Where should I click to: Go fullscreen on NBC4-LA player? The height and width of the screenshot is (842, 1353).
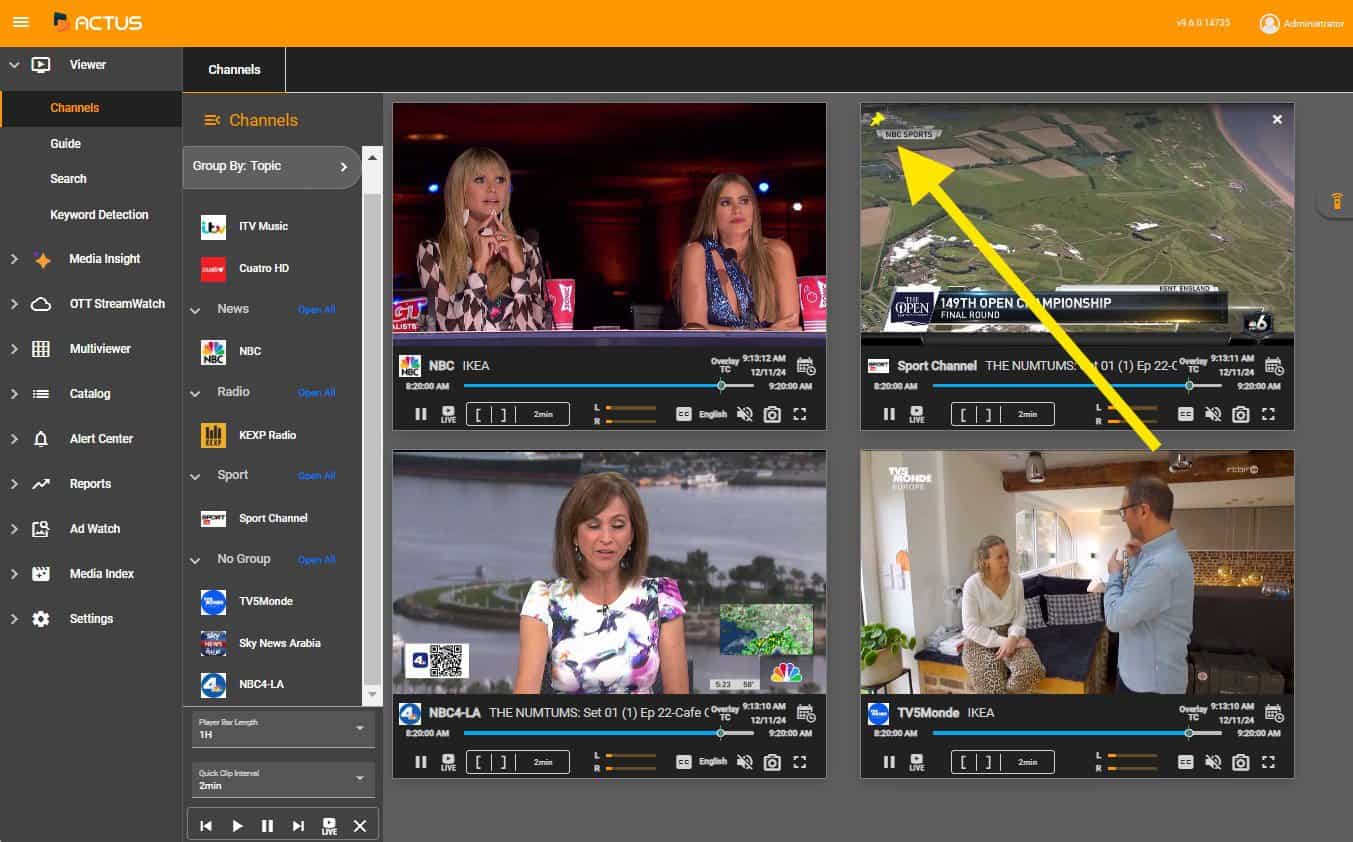(x=800, y=762)
